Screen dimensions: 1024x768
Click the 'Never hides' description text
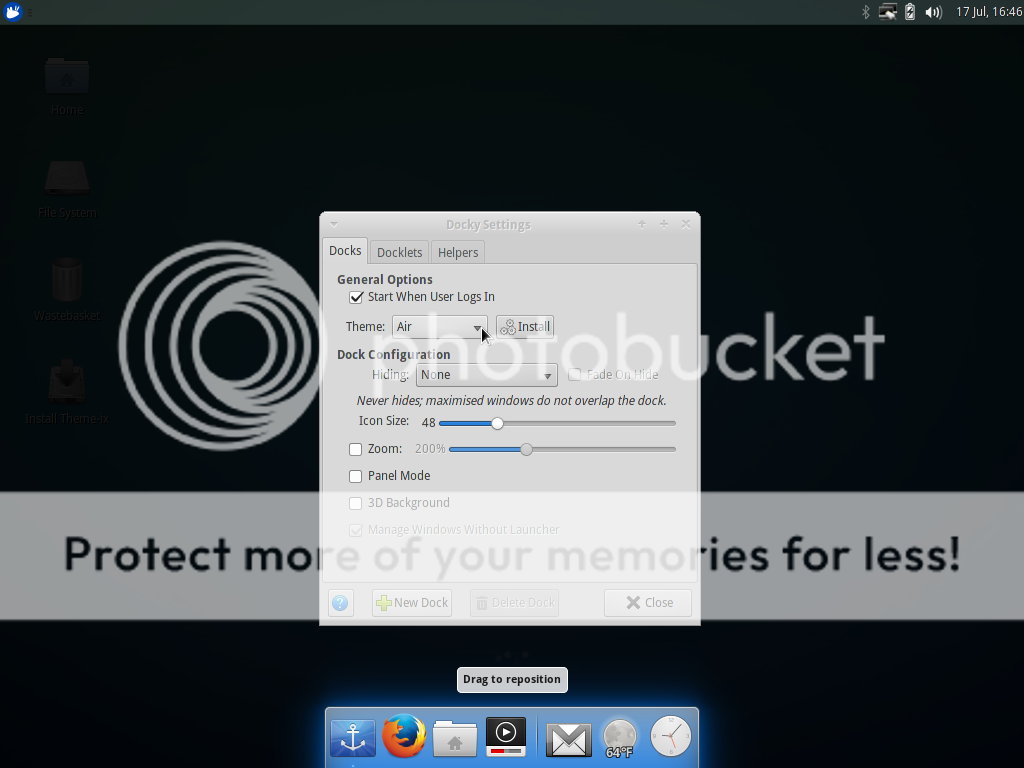pos(511,401)
